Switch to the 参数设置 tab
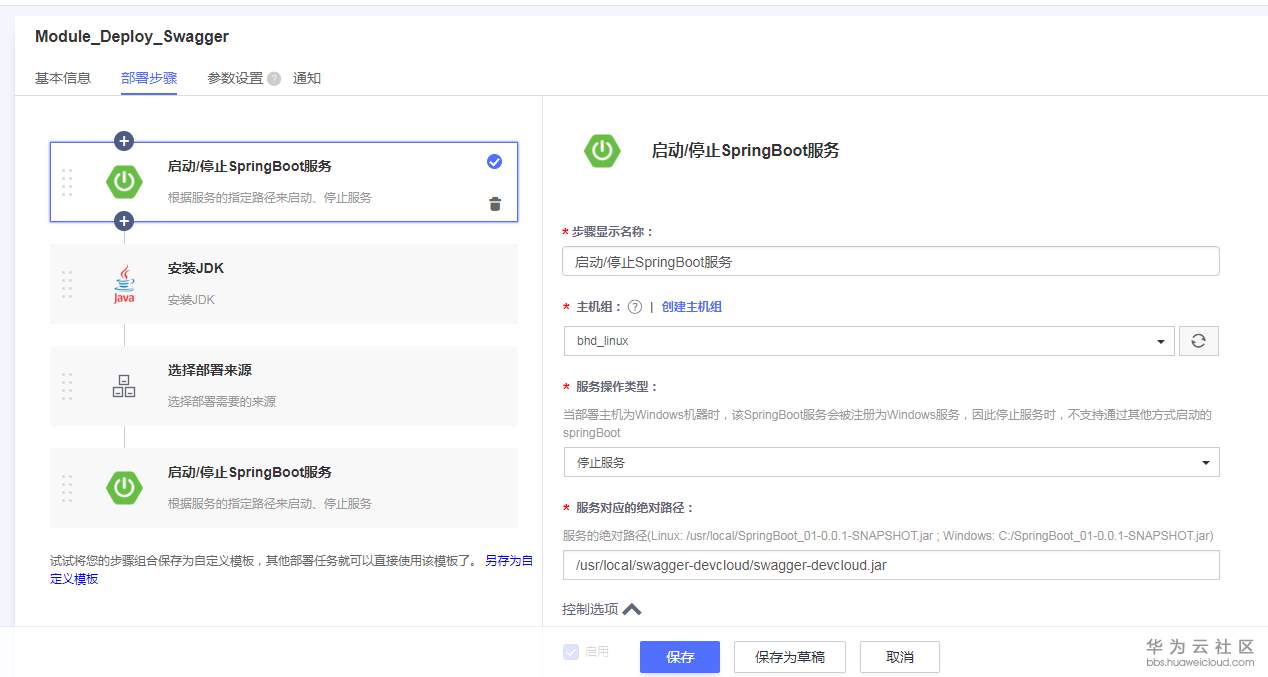1268x677 pixels. click(x=231, y=78)
